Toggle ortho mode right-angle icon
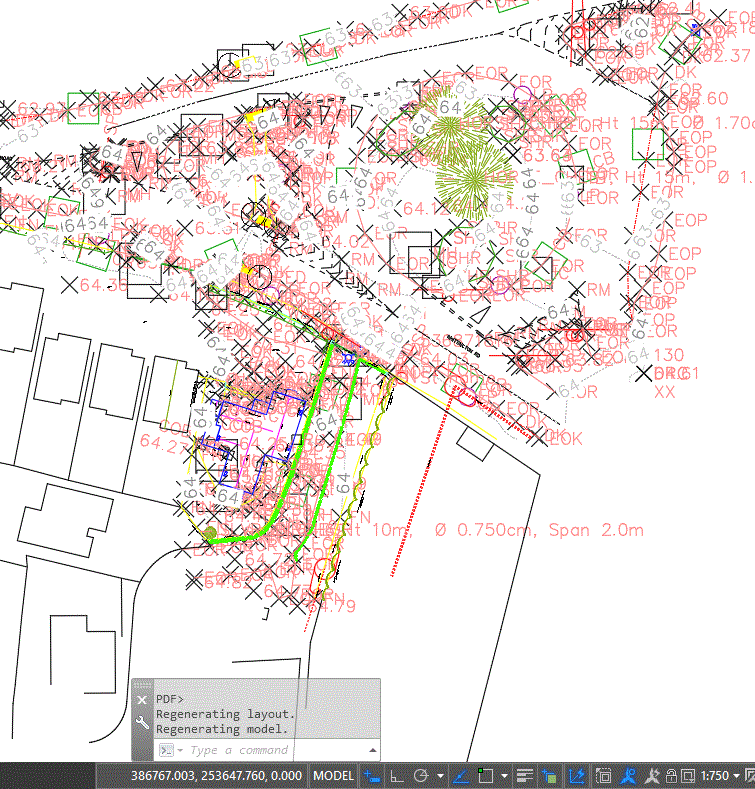Viewport: 755px width, 789px height. click(x=397, y=775)
